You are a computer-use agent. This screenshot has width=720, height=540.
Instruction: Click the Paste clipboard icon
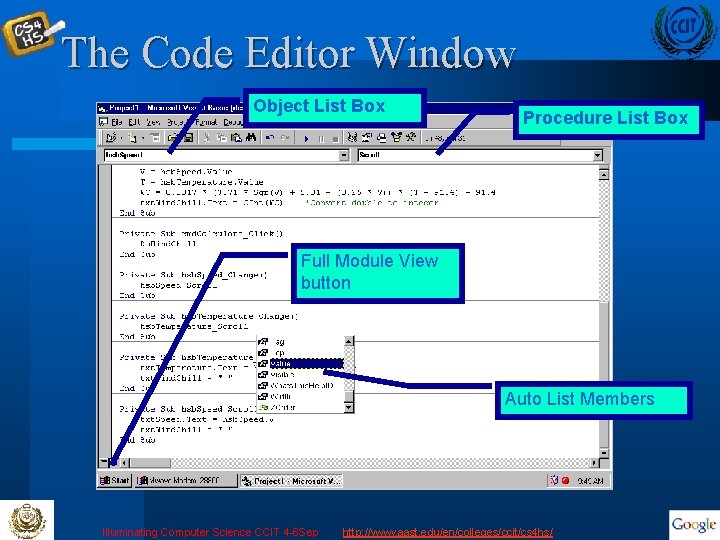click(236, 137)
